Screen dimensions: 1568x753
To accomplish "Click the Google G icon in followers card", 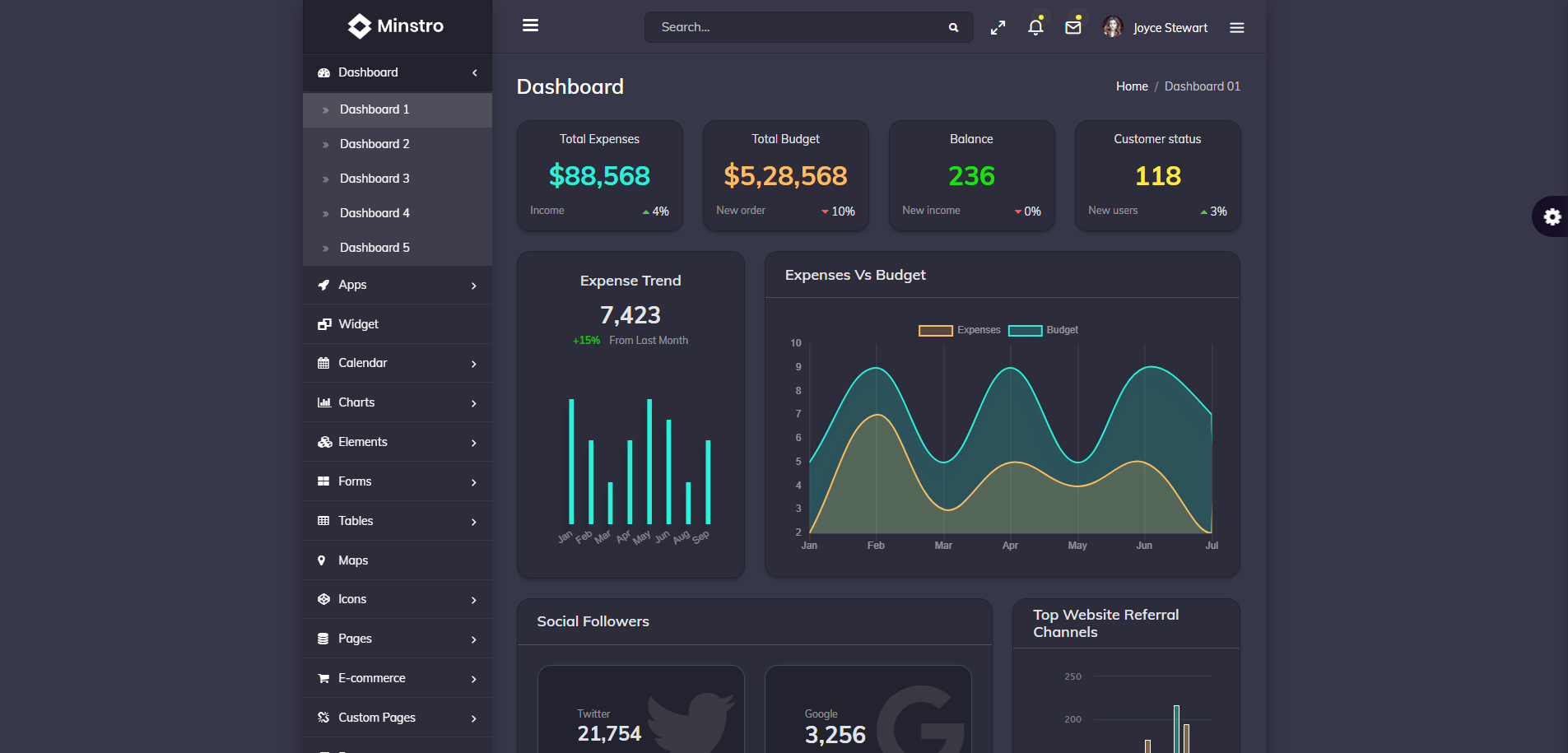I will point(920,719).
